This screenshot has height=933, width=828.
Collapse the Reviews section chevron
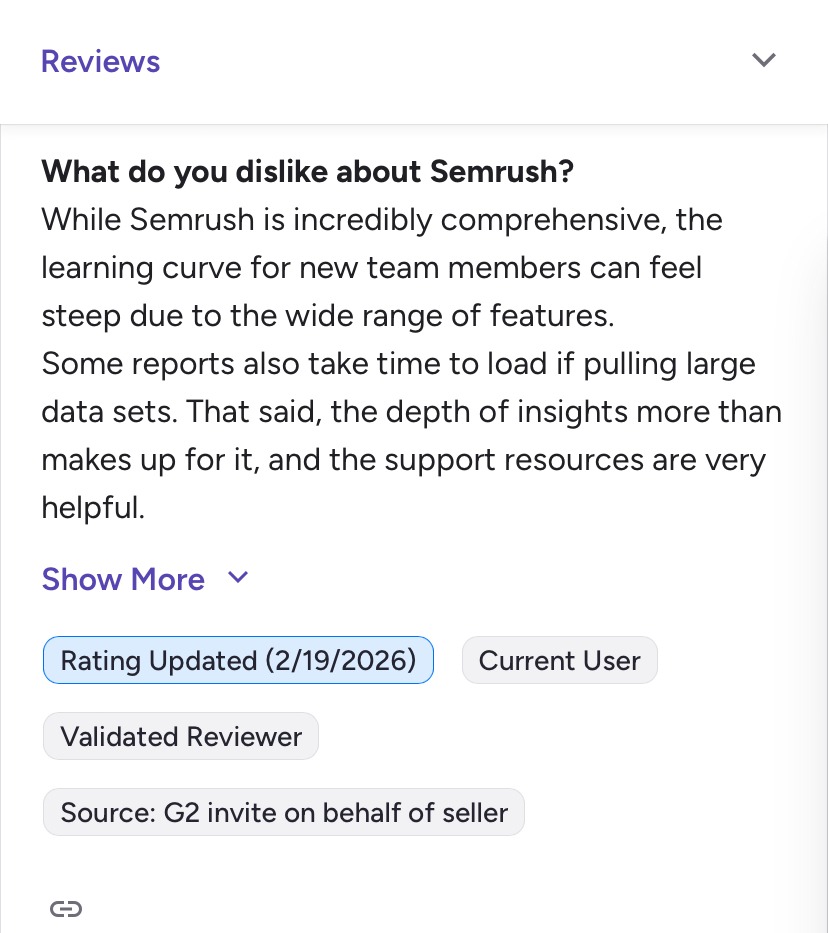764,60
